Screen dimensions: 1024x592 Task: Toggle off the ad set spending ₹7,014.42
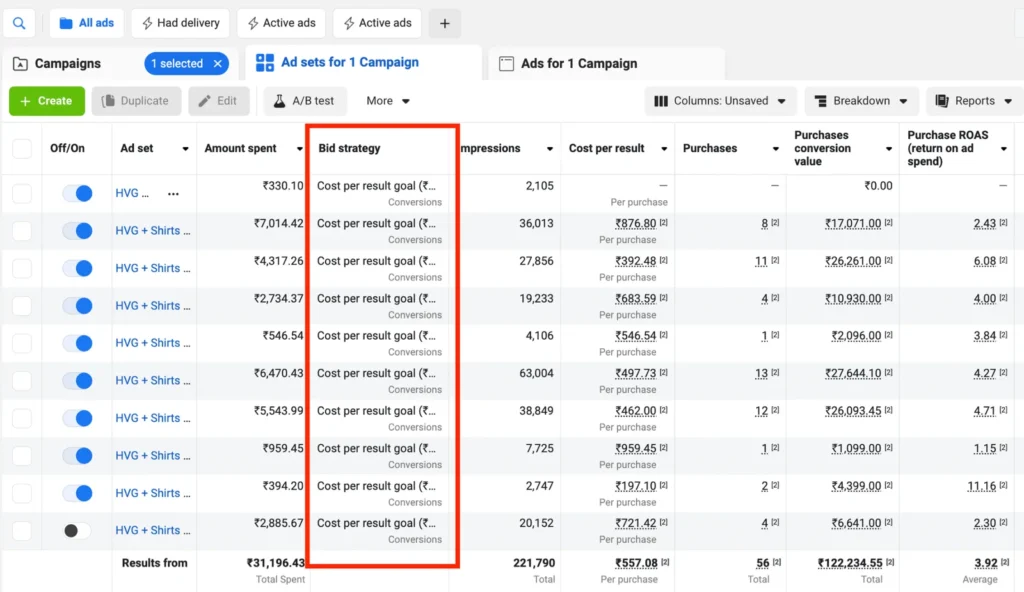coord(77,231)
